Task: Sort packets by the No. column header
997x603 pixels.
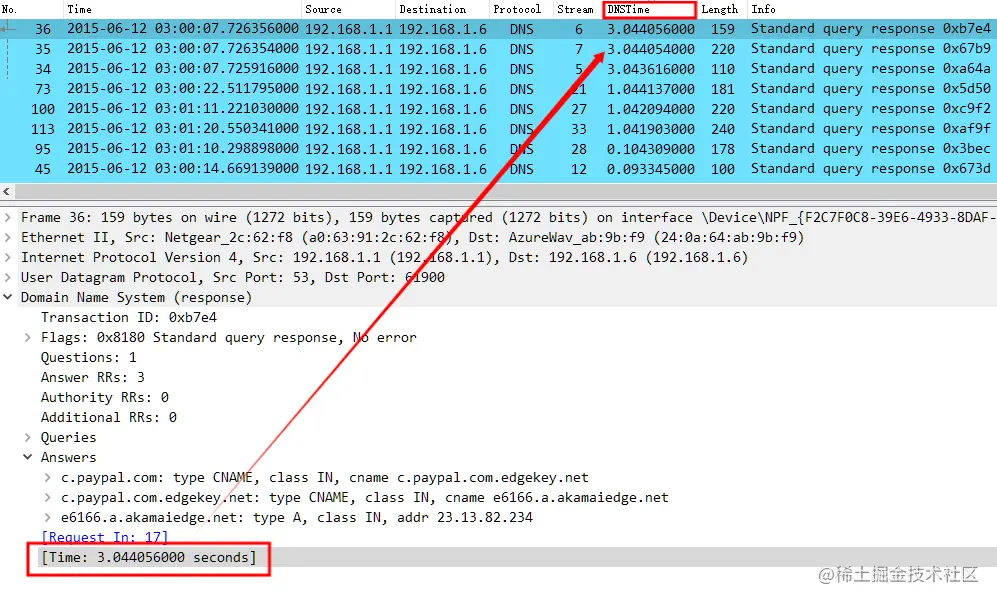Action: pos(10,10)
